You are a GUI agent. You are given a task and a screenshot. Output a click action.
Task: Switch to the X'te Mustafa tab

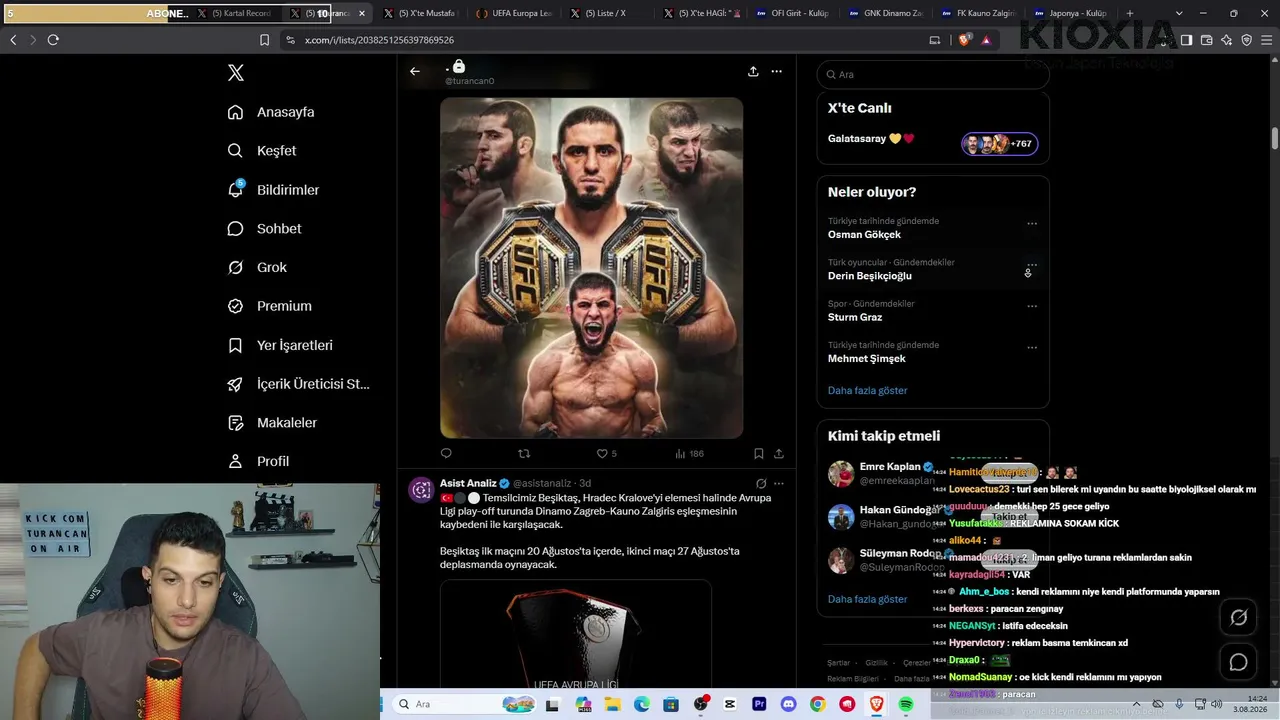[420, 13]
